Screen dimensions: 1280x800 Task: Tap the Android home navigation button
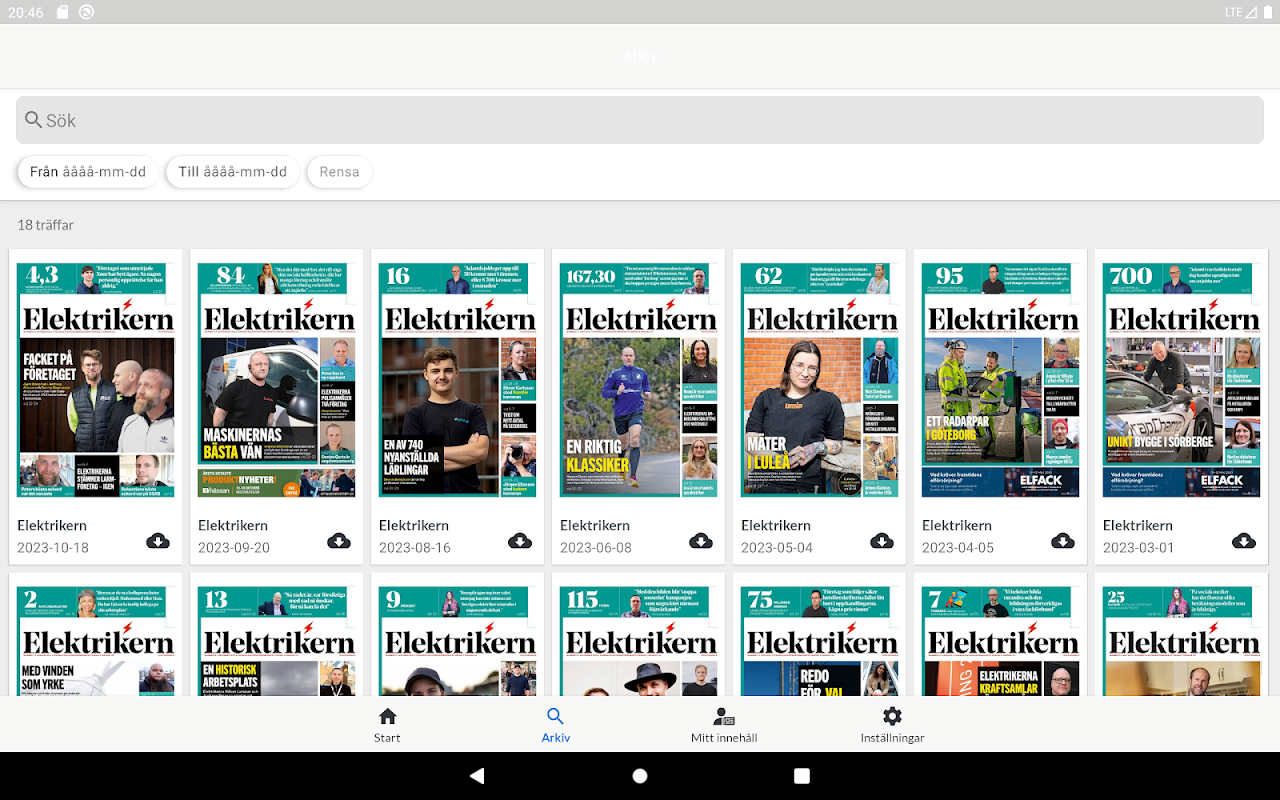[640, 776]
